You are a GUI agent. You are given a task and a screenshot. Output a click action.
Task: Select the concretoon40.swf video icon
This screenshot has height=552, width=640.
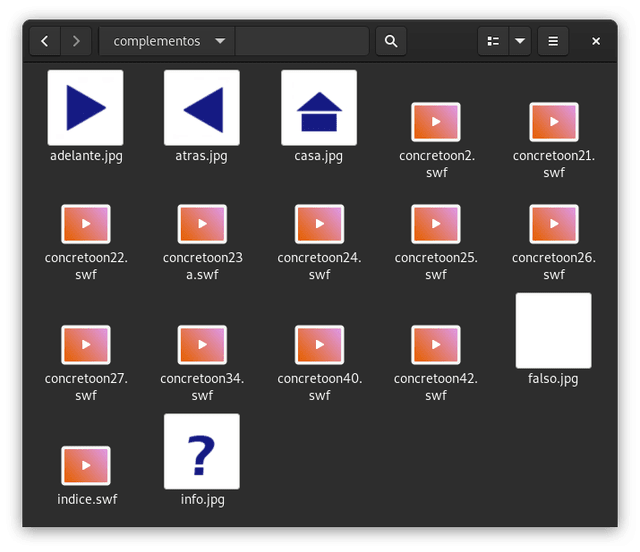point(320,345)
